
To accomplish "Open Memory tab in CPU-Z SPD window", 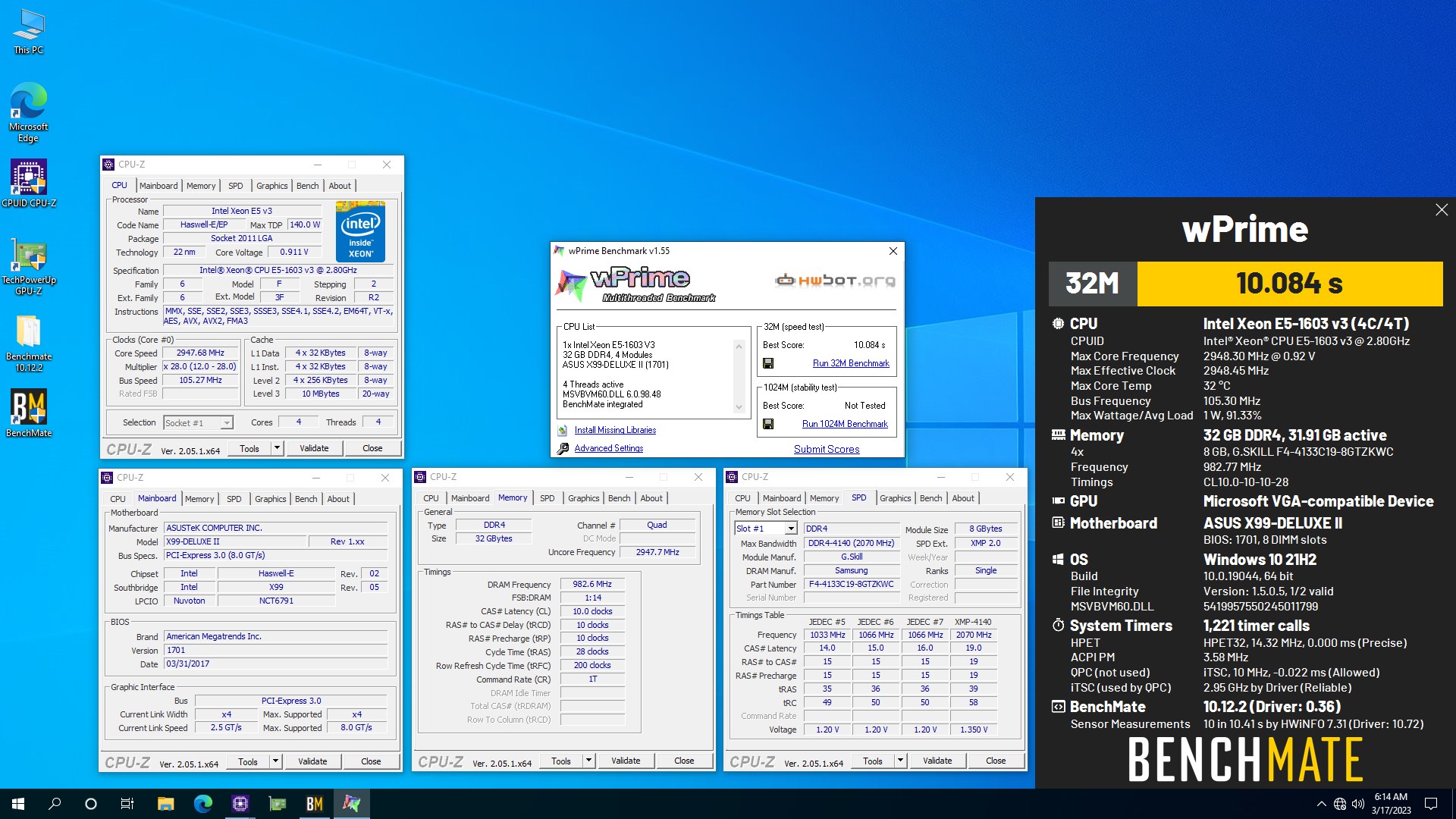I will tap(824, 498).
